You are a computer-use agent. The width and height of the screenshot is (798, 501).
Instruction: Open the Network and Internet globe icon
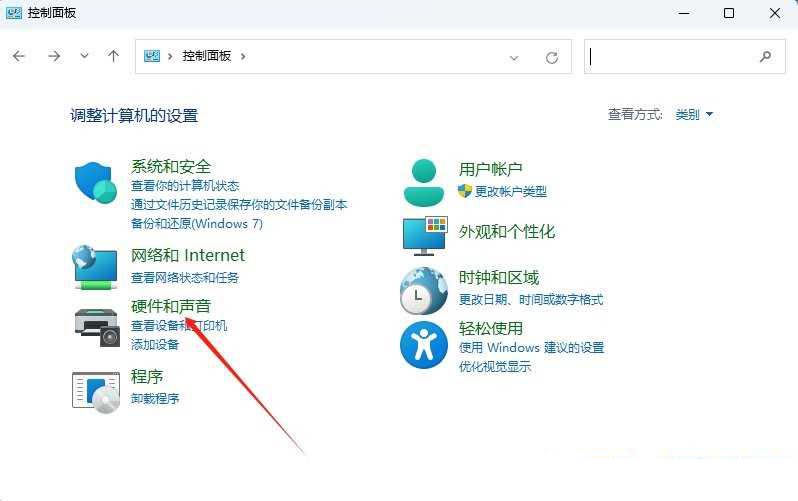click(96, 267)
